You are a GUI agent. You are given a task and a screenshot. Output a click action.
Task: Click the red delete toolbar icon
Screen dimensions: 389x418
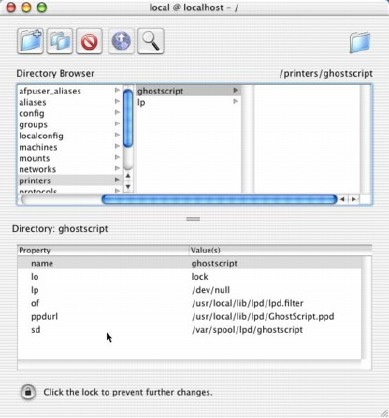pos(89,41)
